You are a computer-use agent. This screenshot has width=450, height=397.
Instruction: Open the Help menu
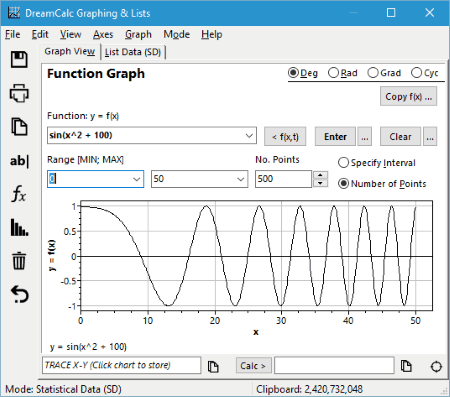pos(211,34)
